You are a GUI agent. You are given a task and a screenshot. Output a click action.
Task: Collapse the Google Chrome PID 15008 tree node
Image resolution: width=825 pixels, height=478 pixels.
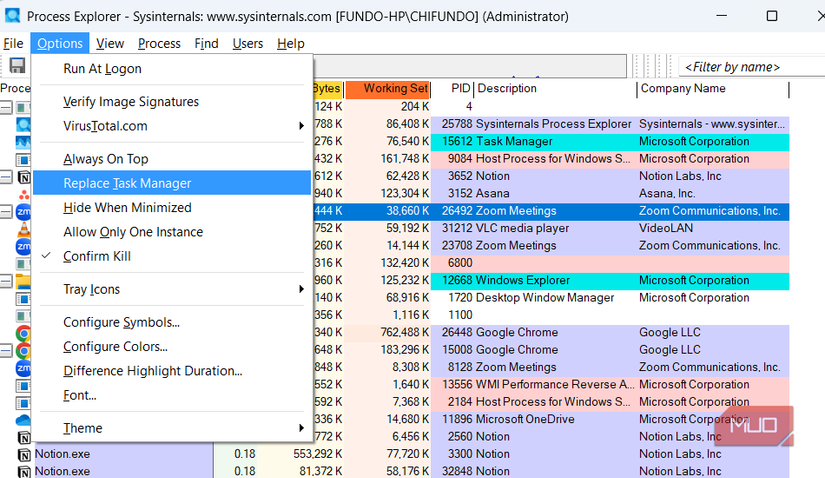click(6, 351)
